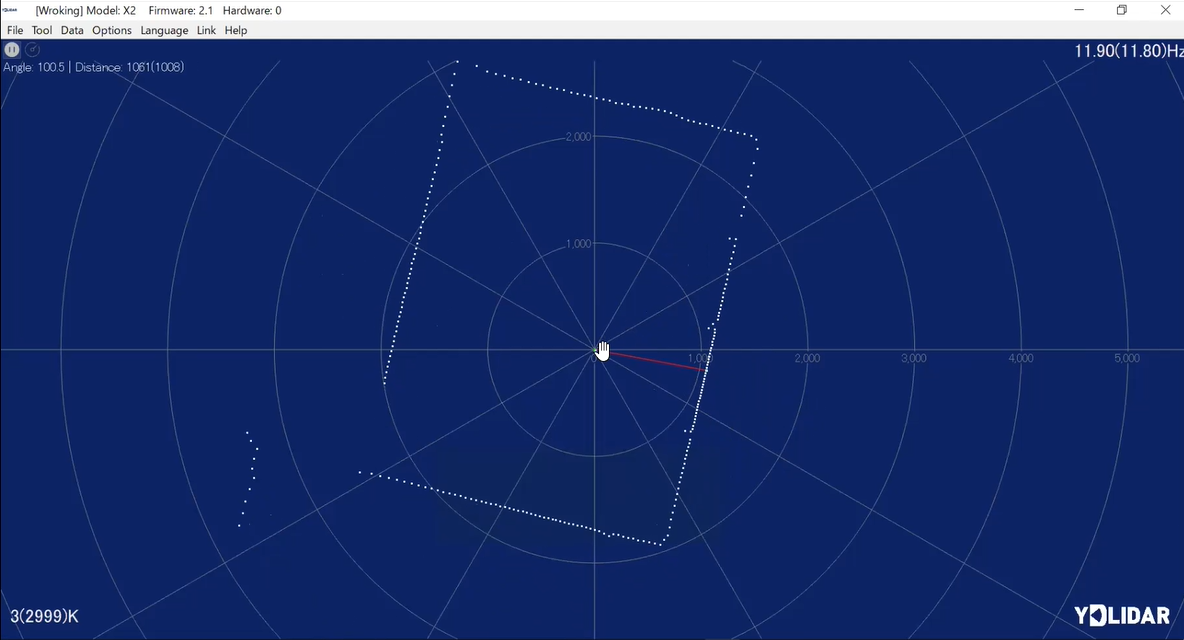Minimize the YDLIDAR window
The width and height of the screenshot is (1184, 640).
click(x=1079, y=10)
